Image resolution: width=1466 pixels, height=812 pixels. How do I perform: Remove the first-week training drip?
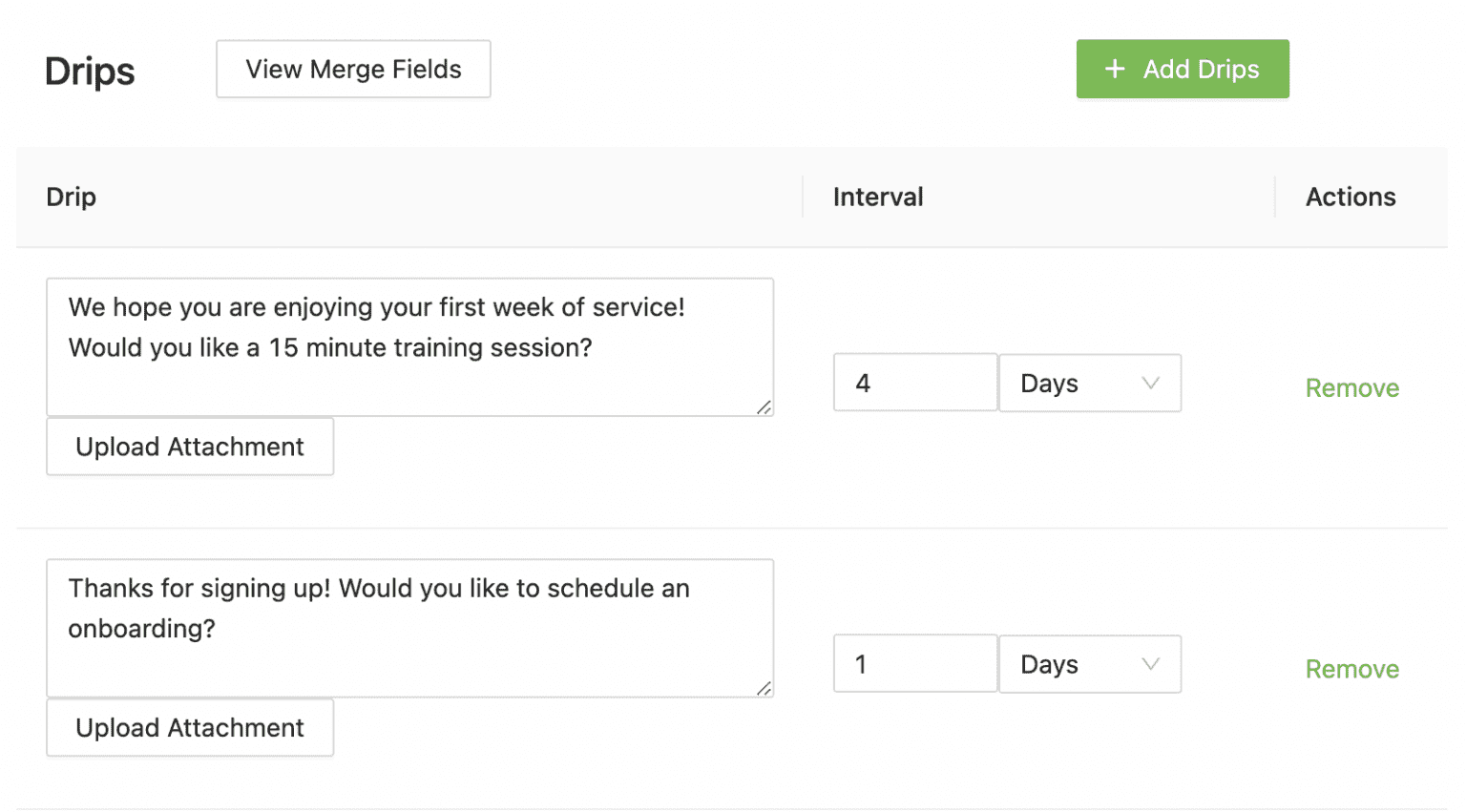[x=1351, y=388]
